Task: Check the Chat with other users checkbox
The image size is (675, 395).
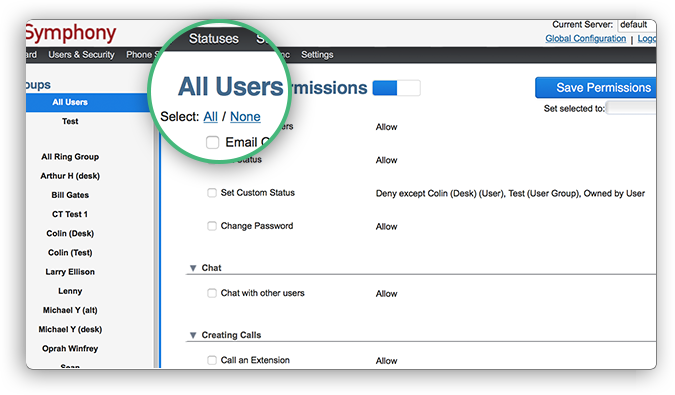Action: tap(212, 293)
